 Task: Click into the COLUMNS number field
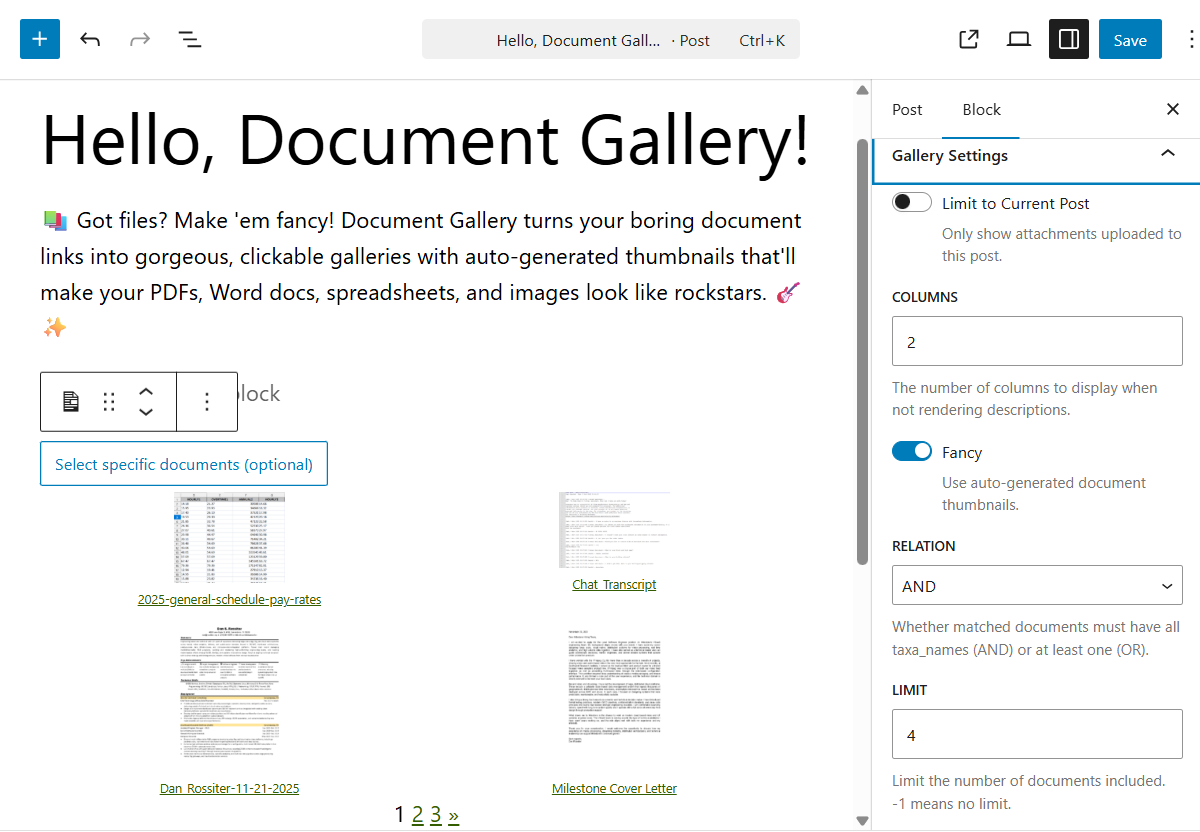1037,342
